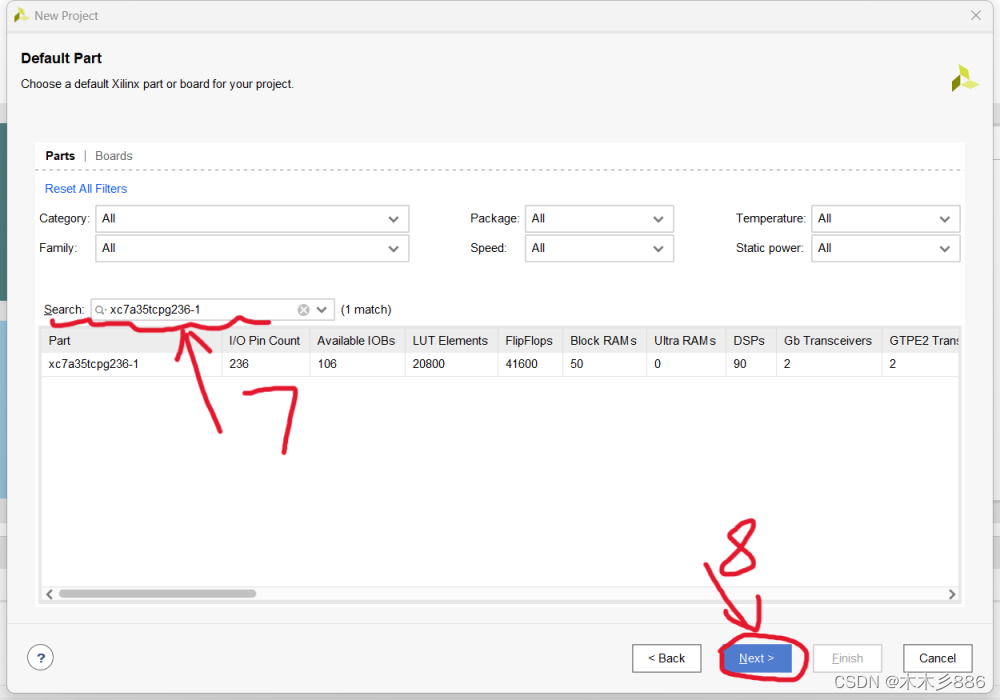The image size is (1000, 700).
Task: Click the scroll left arrow
Action: (49, 594)
